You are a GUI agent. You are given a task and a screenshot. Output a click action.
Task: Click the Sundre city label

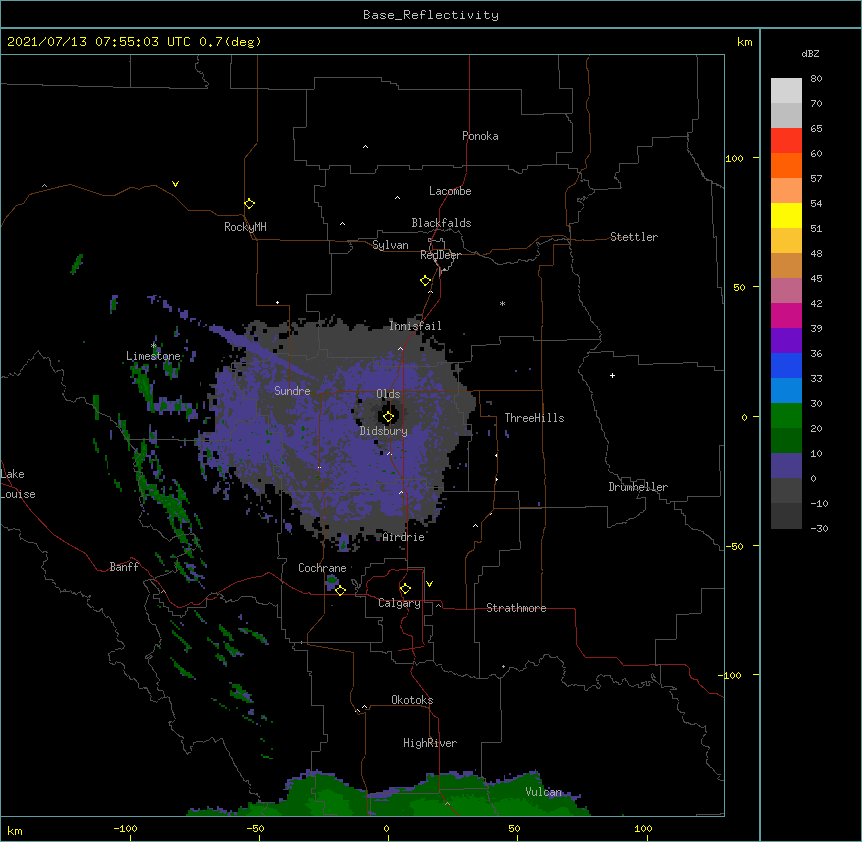pyautogui.click(x=292, y=391)
